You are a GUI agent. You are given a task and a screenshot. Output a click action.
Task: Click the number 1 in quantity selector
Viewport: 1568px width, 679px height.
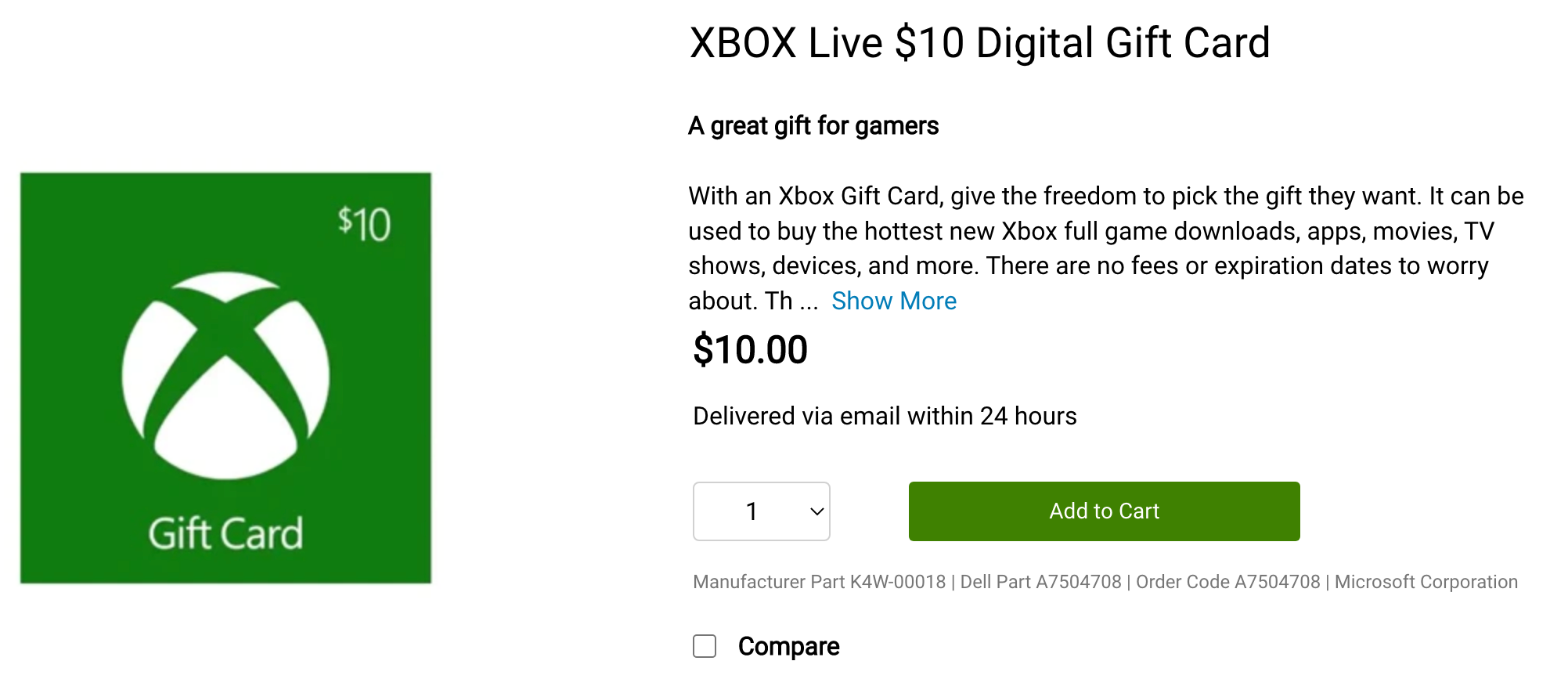(752, 511)
